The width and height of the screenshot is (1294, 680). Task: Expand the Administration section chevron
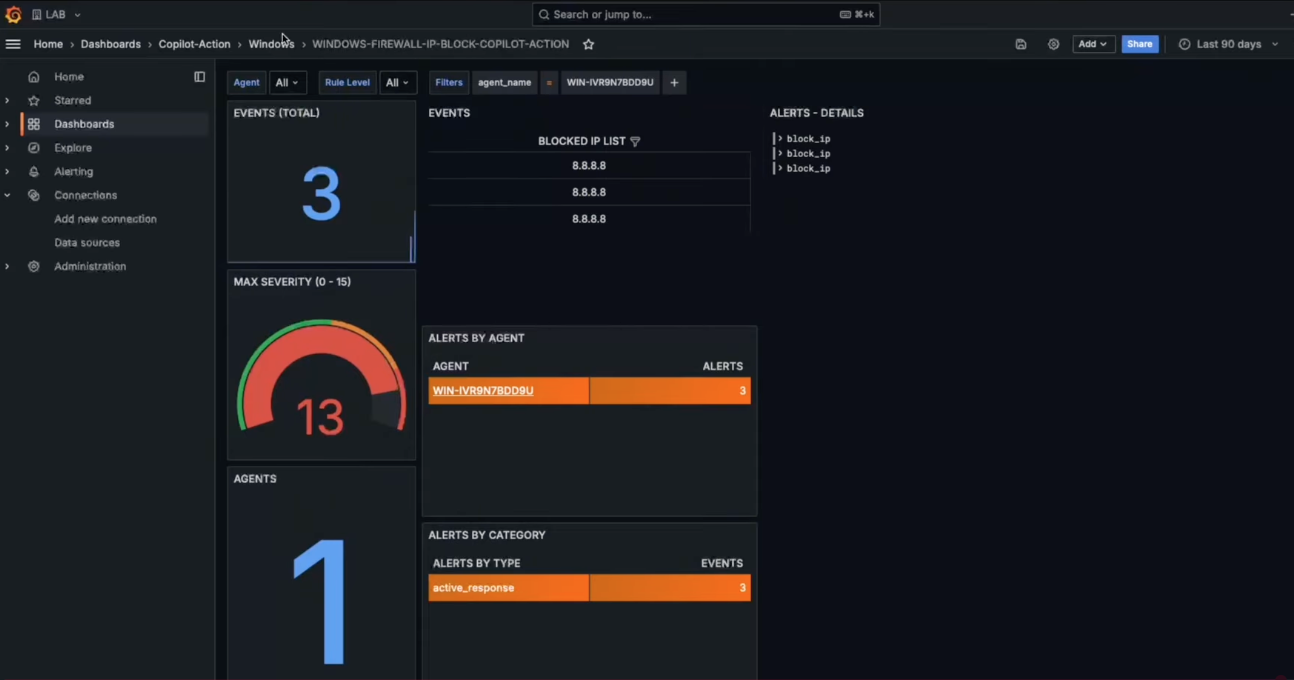[7, 267]
